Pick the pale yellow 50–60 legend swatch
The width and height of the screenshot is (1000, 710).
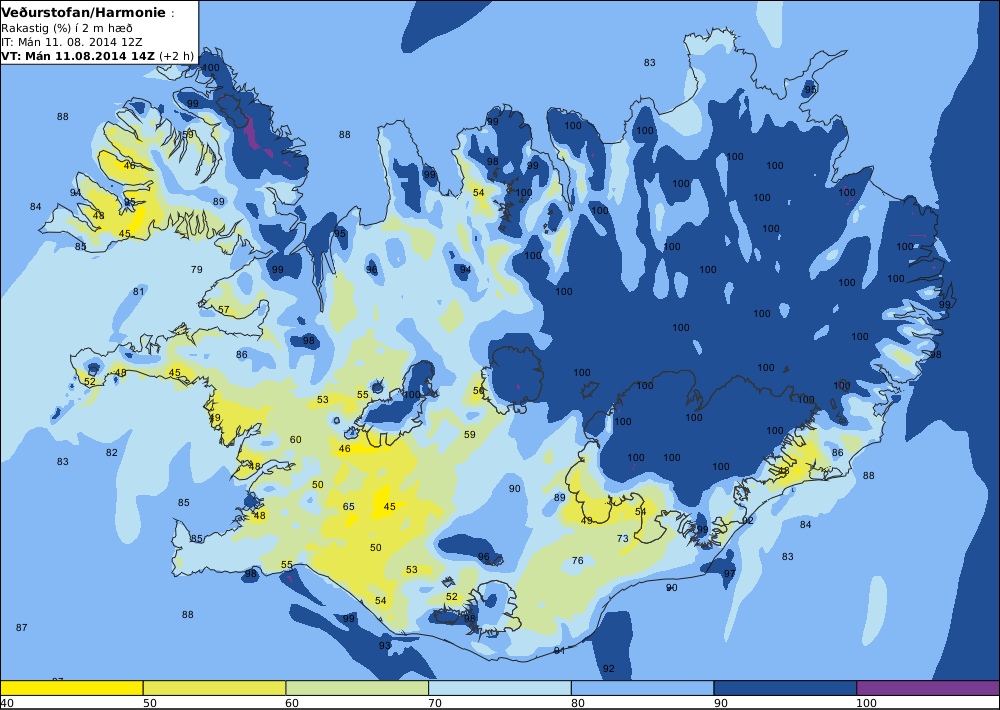(214, 688)
